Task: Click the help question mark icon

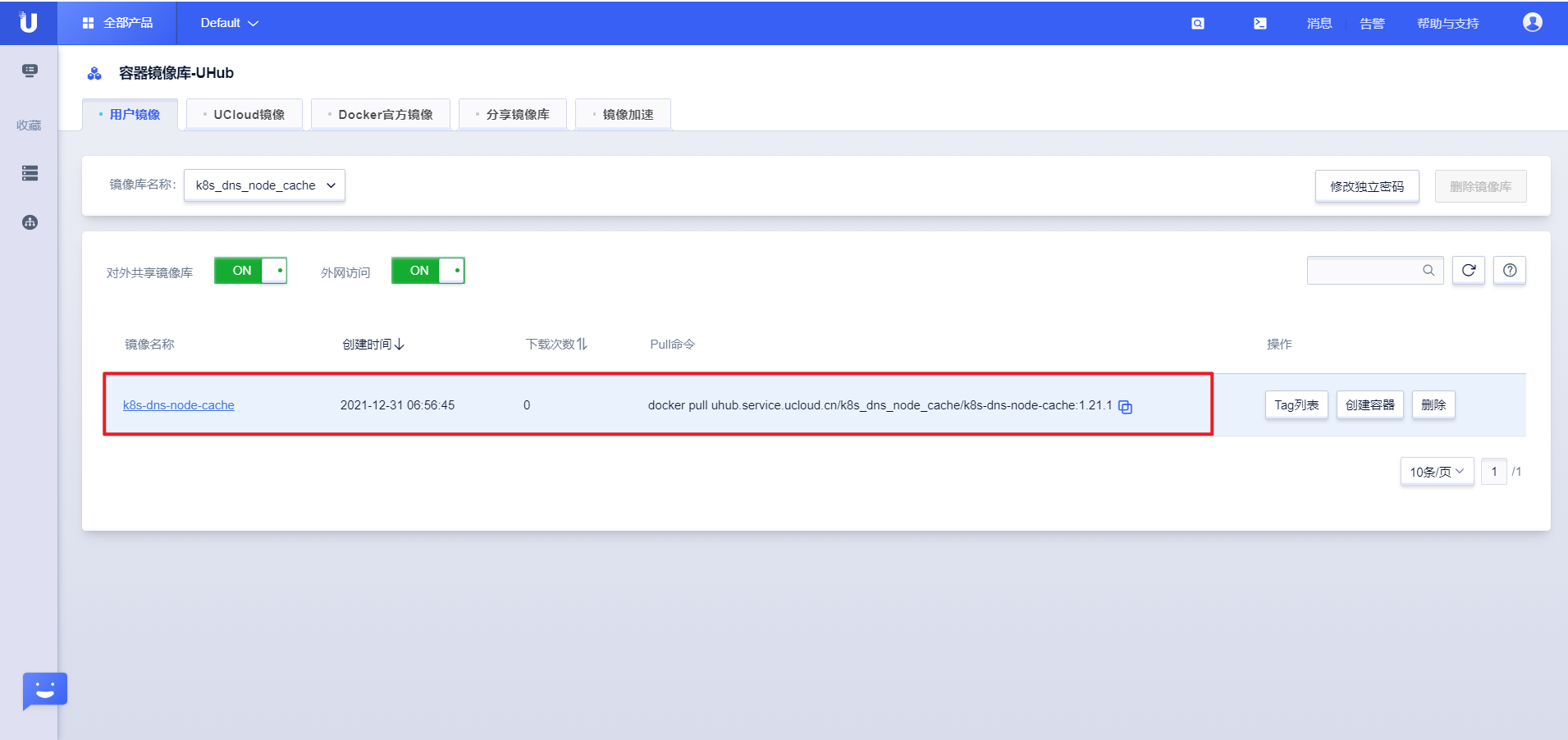Action: coord(1510,270)
